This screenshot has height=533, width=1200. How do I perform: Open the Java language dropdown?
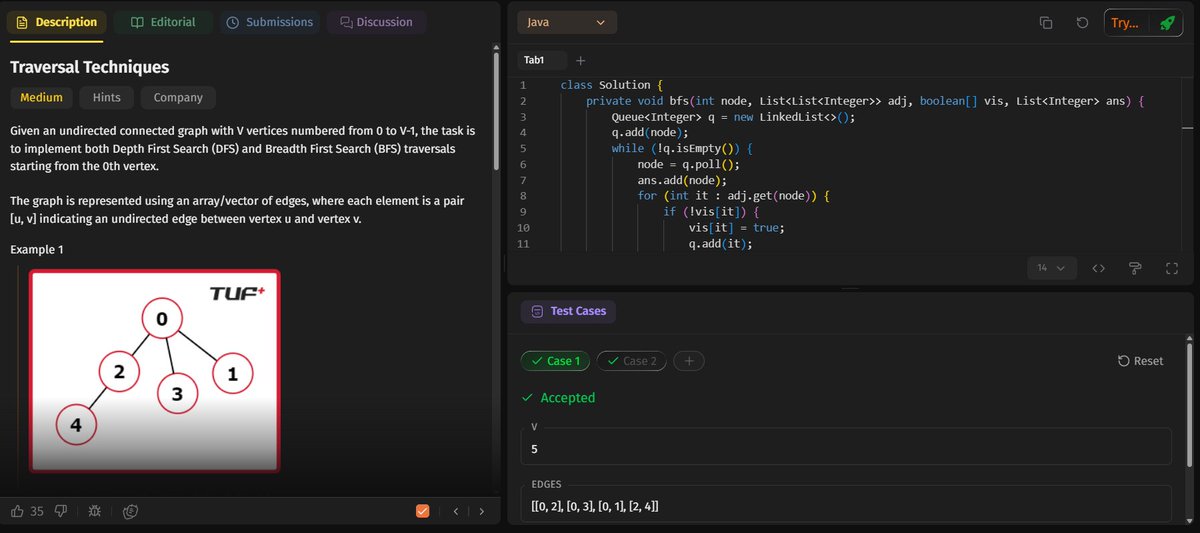coord(567,22)
